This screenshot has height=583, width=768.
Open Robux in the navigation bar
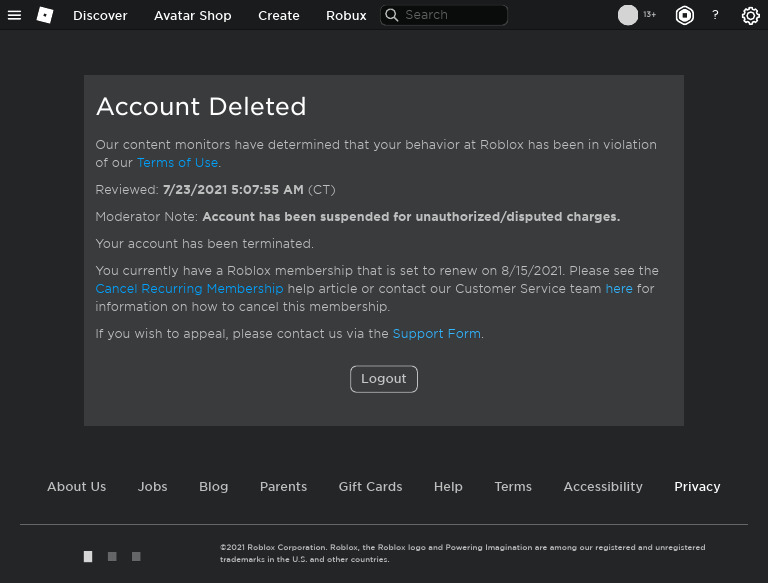click(346, 15)
